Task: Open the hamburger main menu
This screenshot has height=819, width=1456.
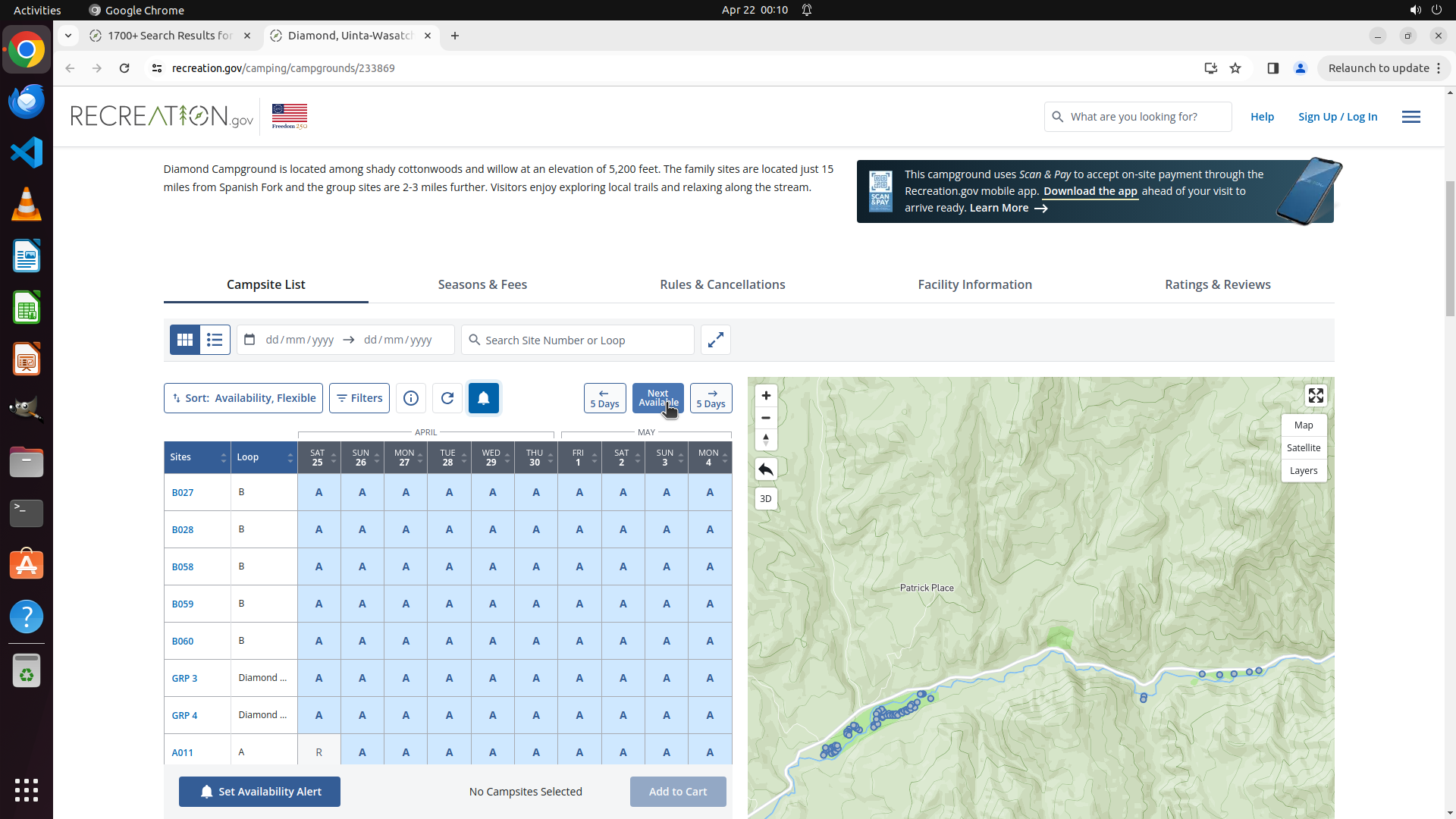Action: 1410,117
